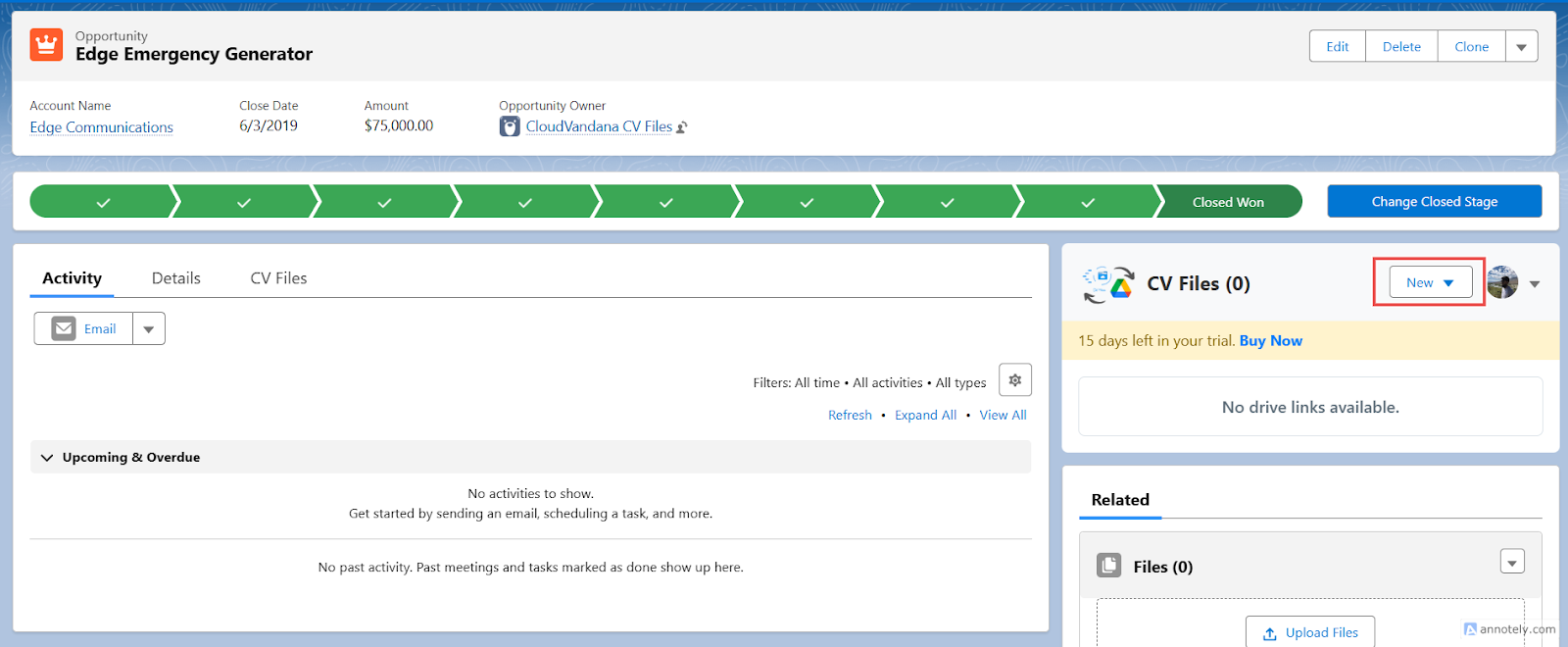
Task: Click the user profile photo in CV Files panel
Action: (x=1502, y=282)
